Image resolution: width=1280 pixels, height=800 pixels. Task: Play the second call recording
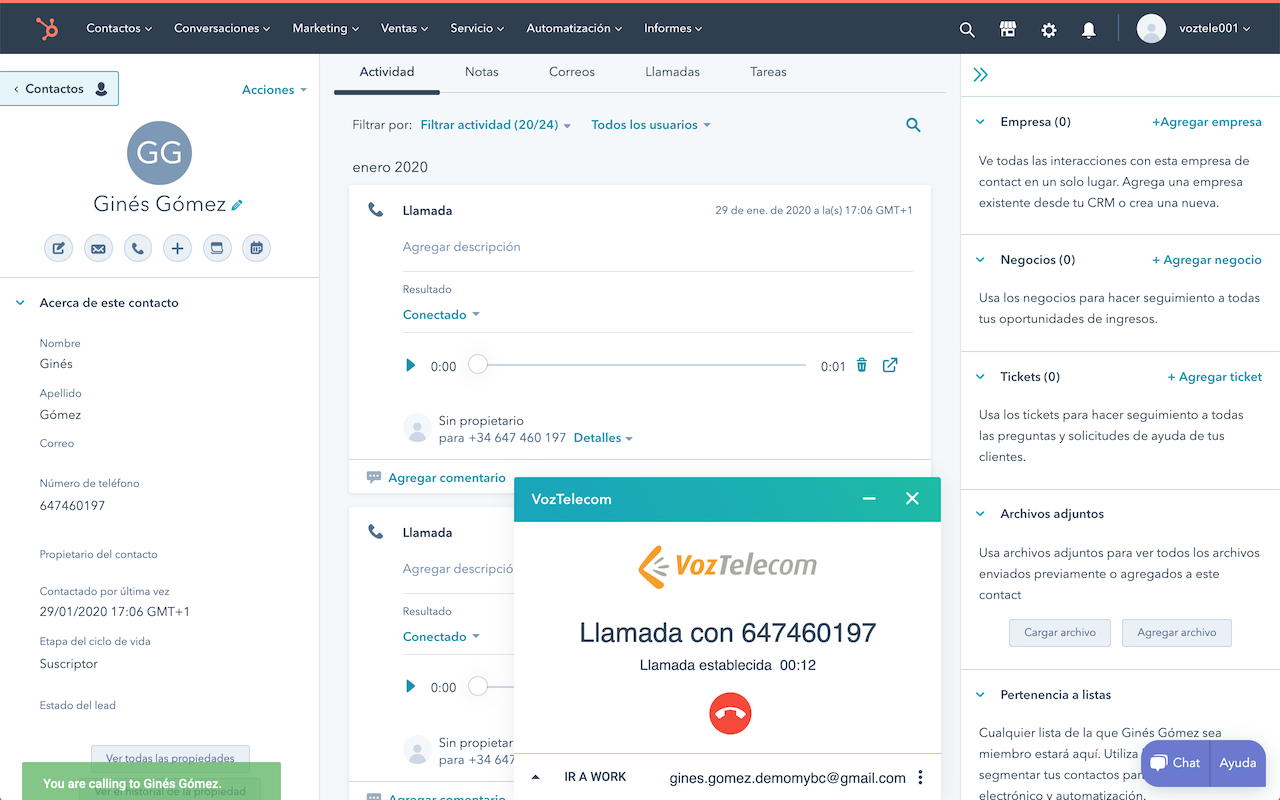pos(410,687)
